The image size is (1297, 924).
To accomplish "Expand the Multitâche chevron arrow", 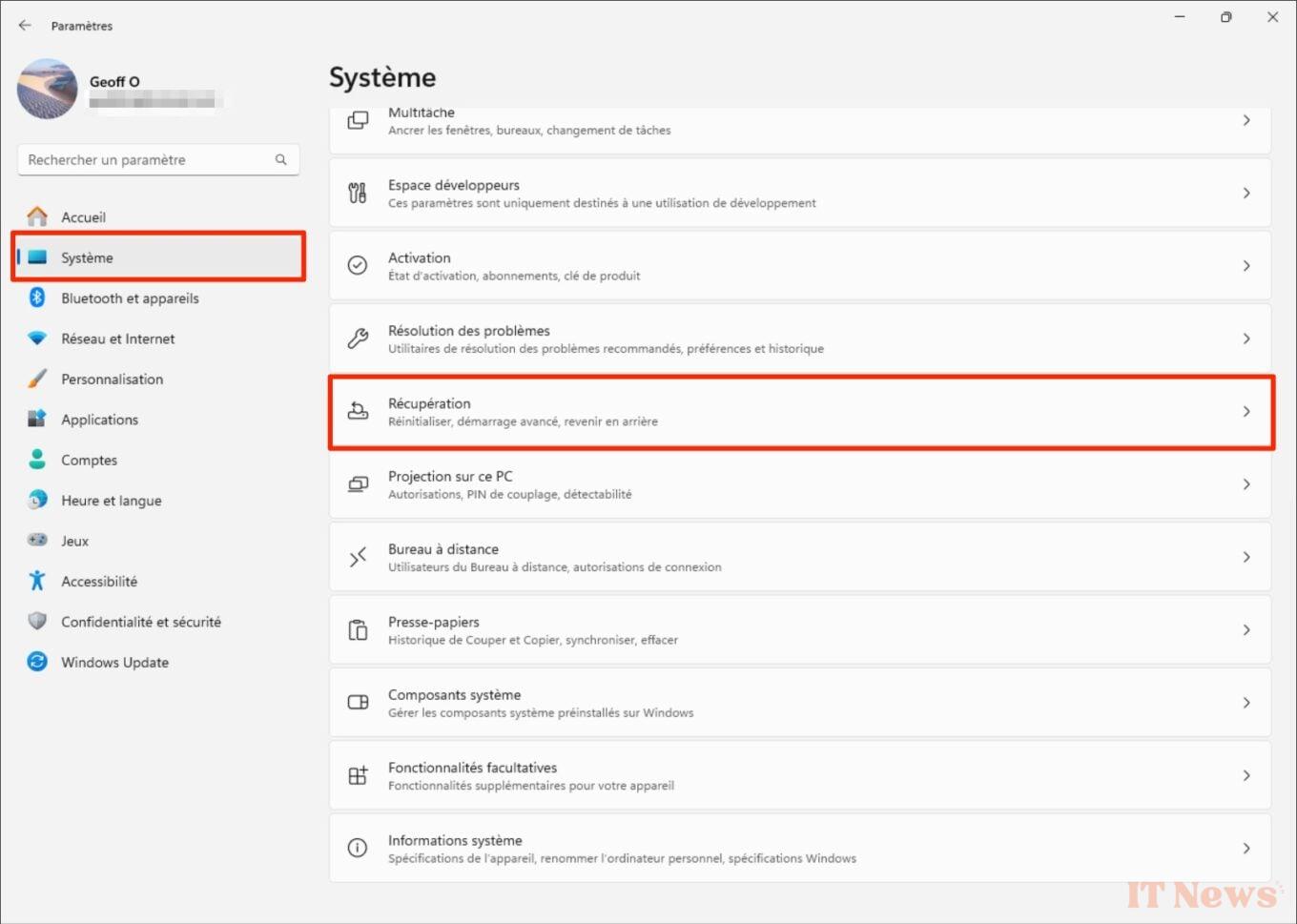I will click(x=1246, y=121).
